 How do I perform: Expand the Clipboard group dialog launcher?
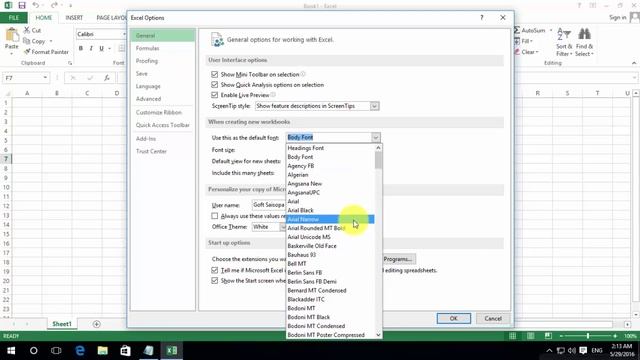pos(70,63)
